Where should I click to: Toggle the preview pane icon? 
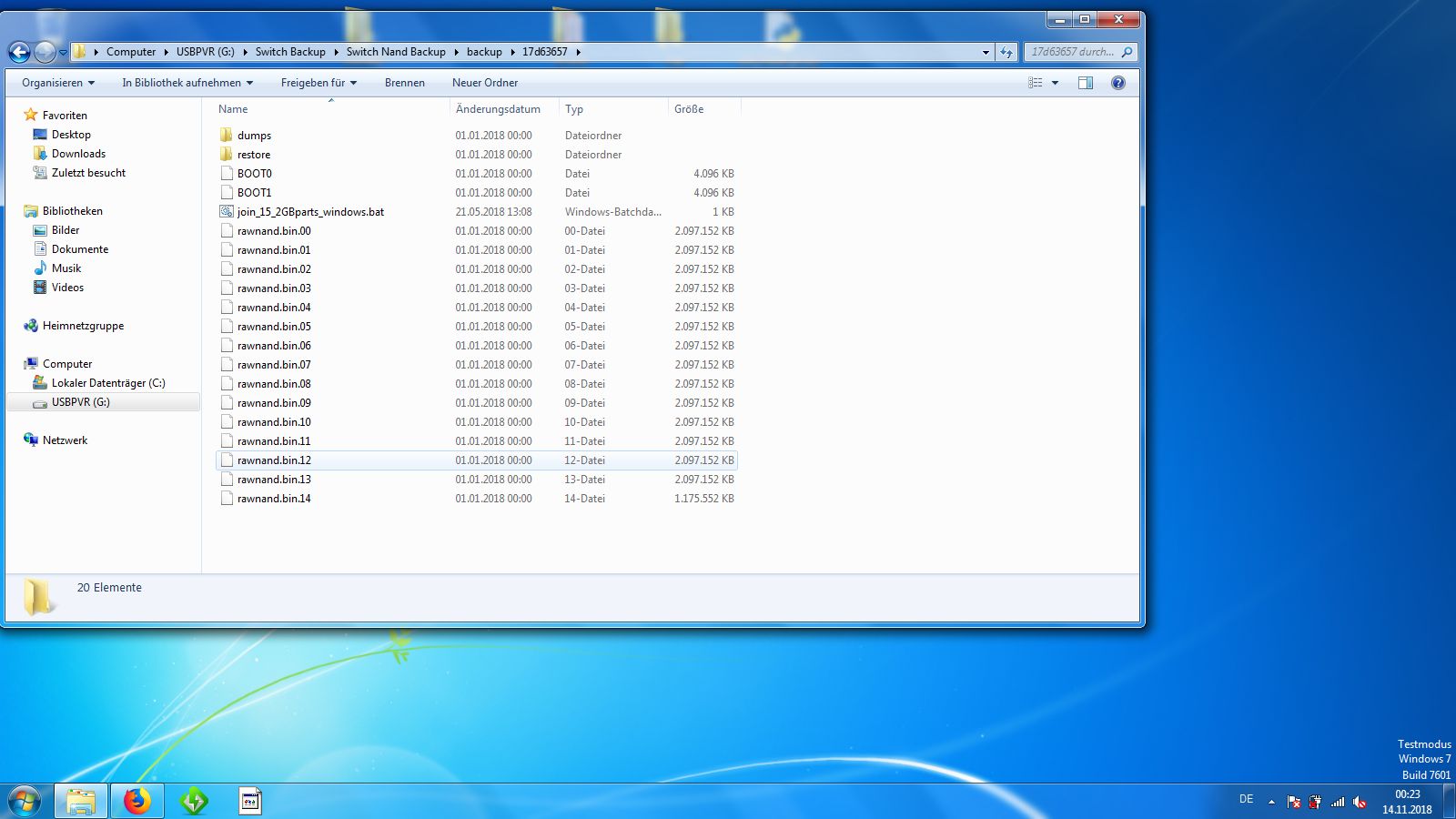1086,83
